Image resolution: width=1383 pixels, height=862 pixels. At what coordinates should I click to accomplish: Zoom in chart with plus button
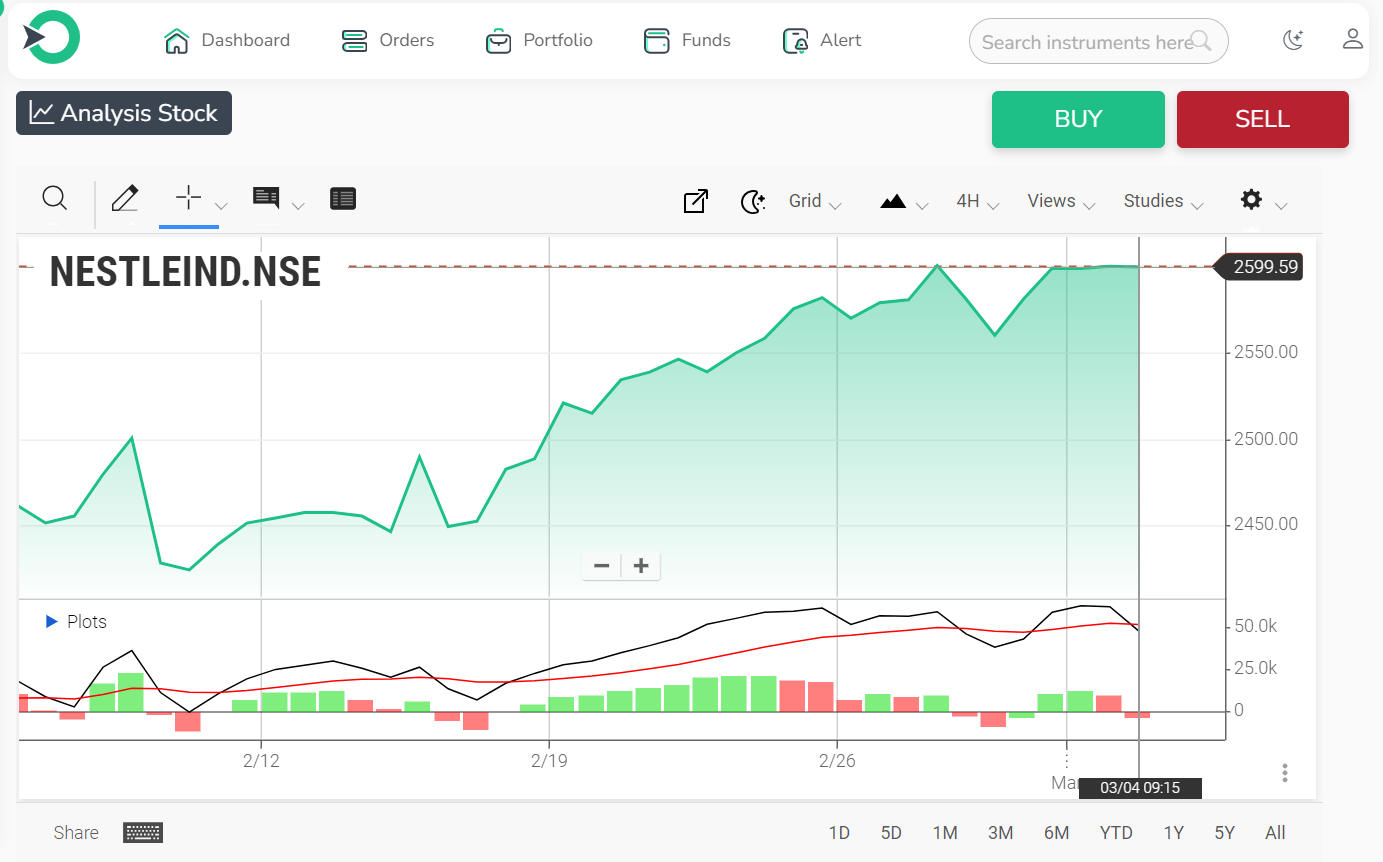641,566
